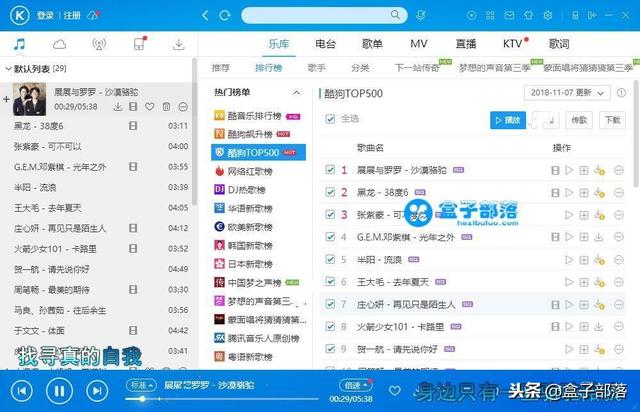Add chart song 半阳 - 流浪 to playlist
Screen dimensions: 640x412
[x=584, y=259]
